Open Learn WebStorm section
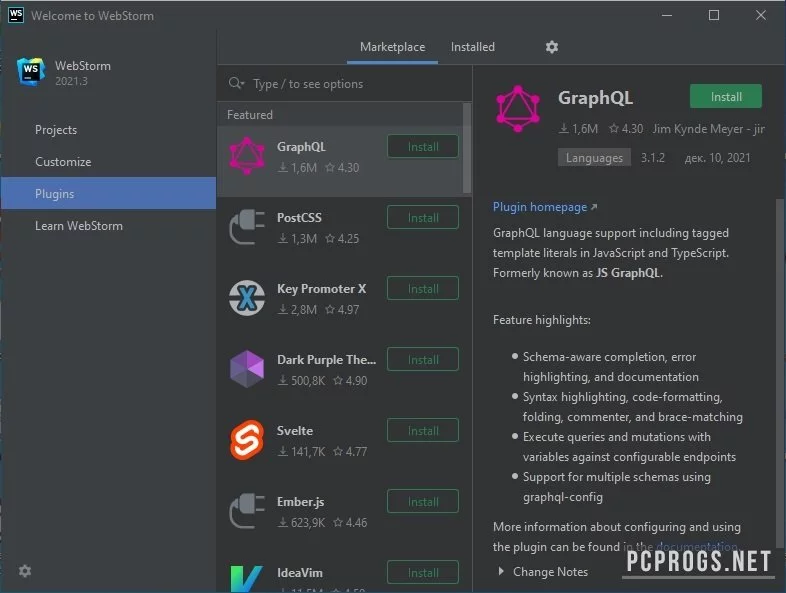Image resolution: width=786 pixels, height=593 pixels. click(x=108, y=226)
